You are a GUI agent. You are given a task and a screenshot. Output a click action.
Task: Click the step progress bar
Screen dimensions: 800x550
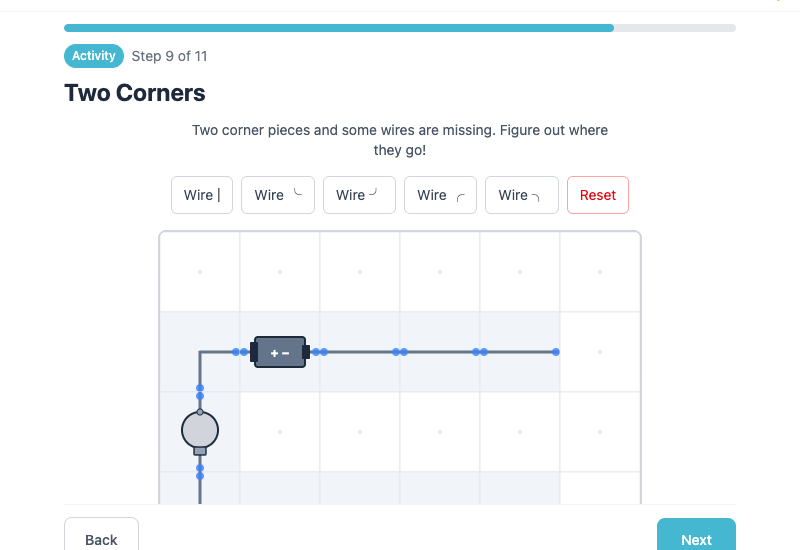400,28
